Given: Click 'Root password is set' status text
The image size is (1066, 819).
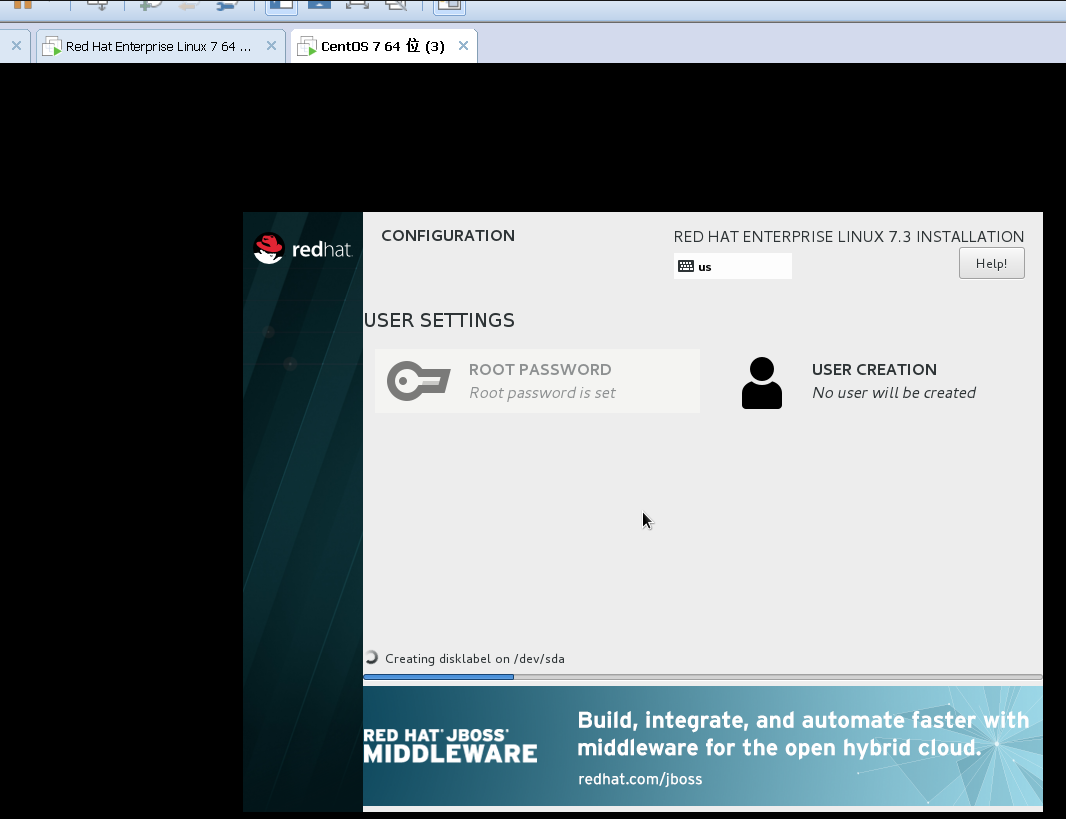Looking at the screenshot, I should coord(542,393).
